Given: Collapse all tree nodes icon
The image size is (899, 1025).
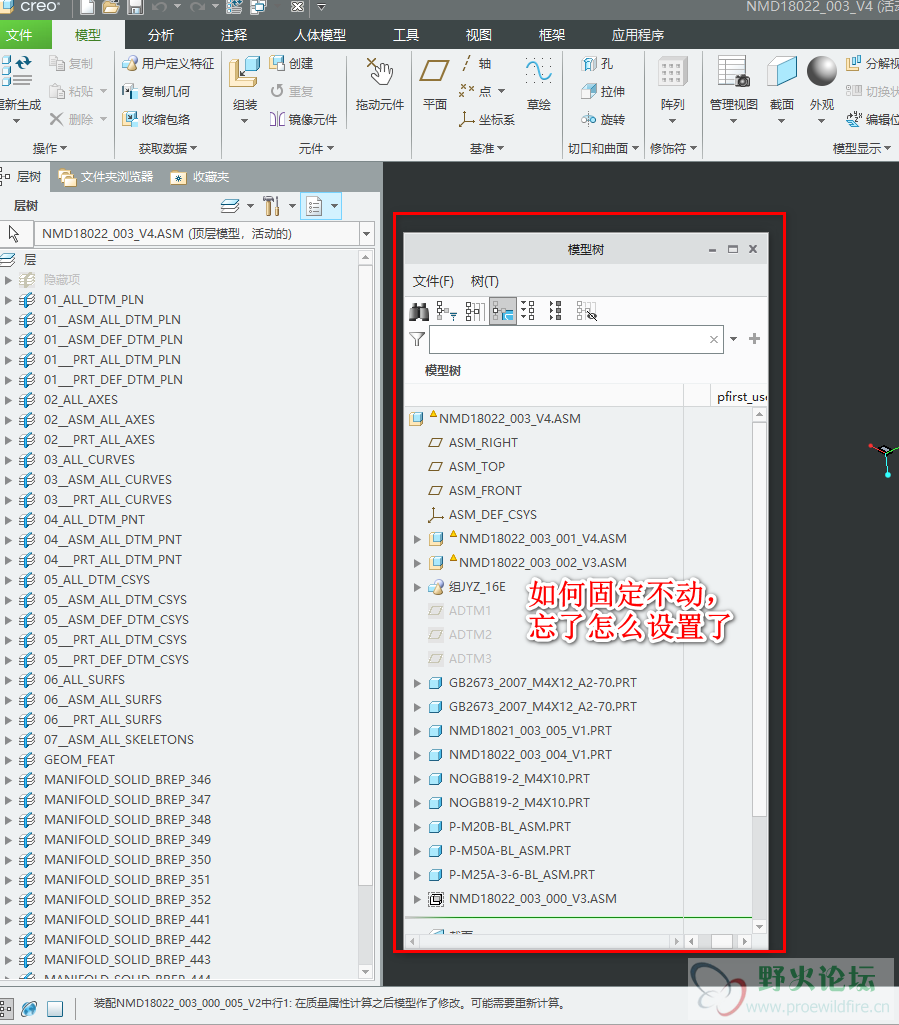Looking at the screenshot, I should (x=555, y=311).
